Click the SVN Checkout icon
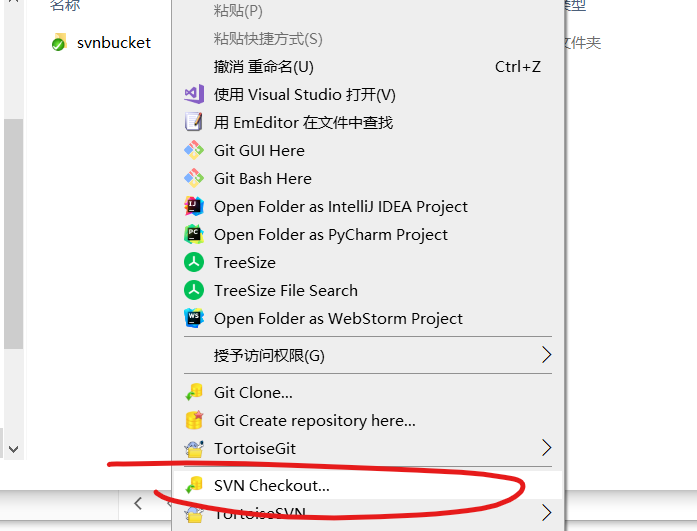Image resolution: width=697 pixels, height=531 pixels. tap(194, 485)
